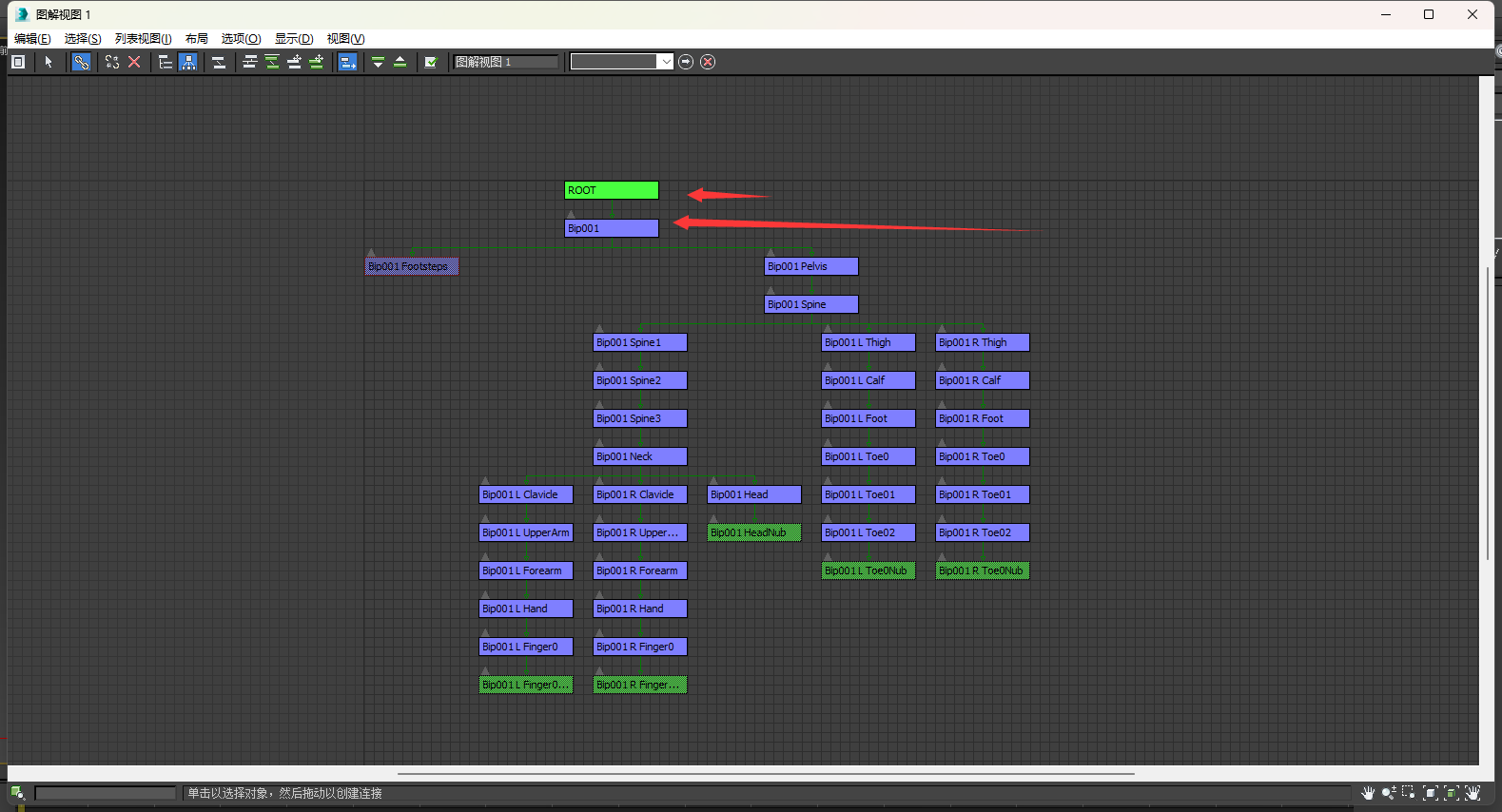Open the 列表视图(I) menu
The height and width of the screenshot is (812, 1502).
pos(144,39)
